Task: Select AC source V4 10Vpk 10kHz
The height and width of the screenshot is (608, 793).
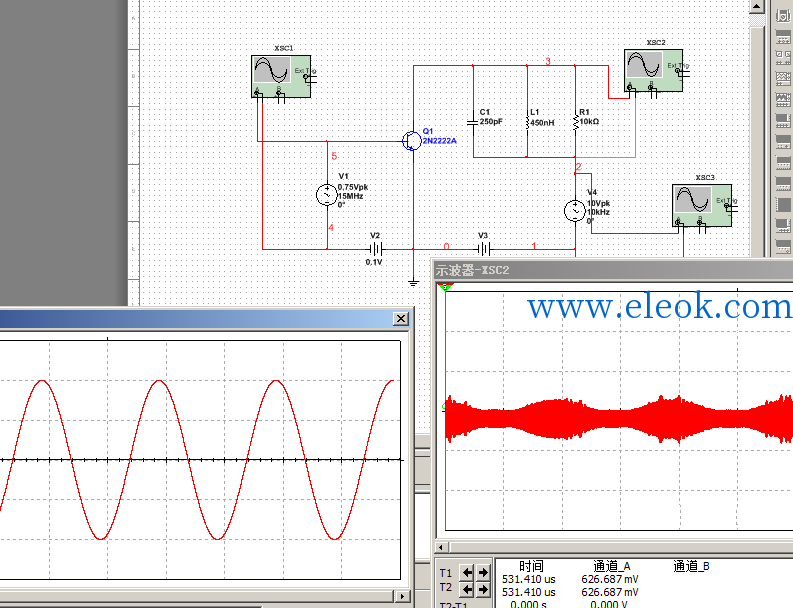Action: coord(575,211)
